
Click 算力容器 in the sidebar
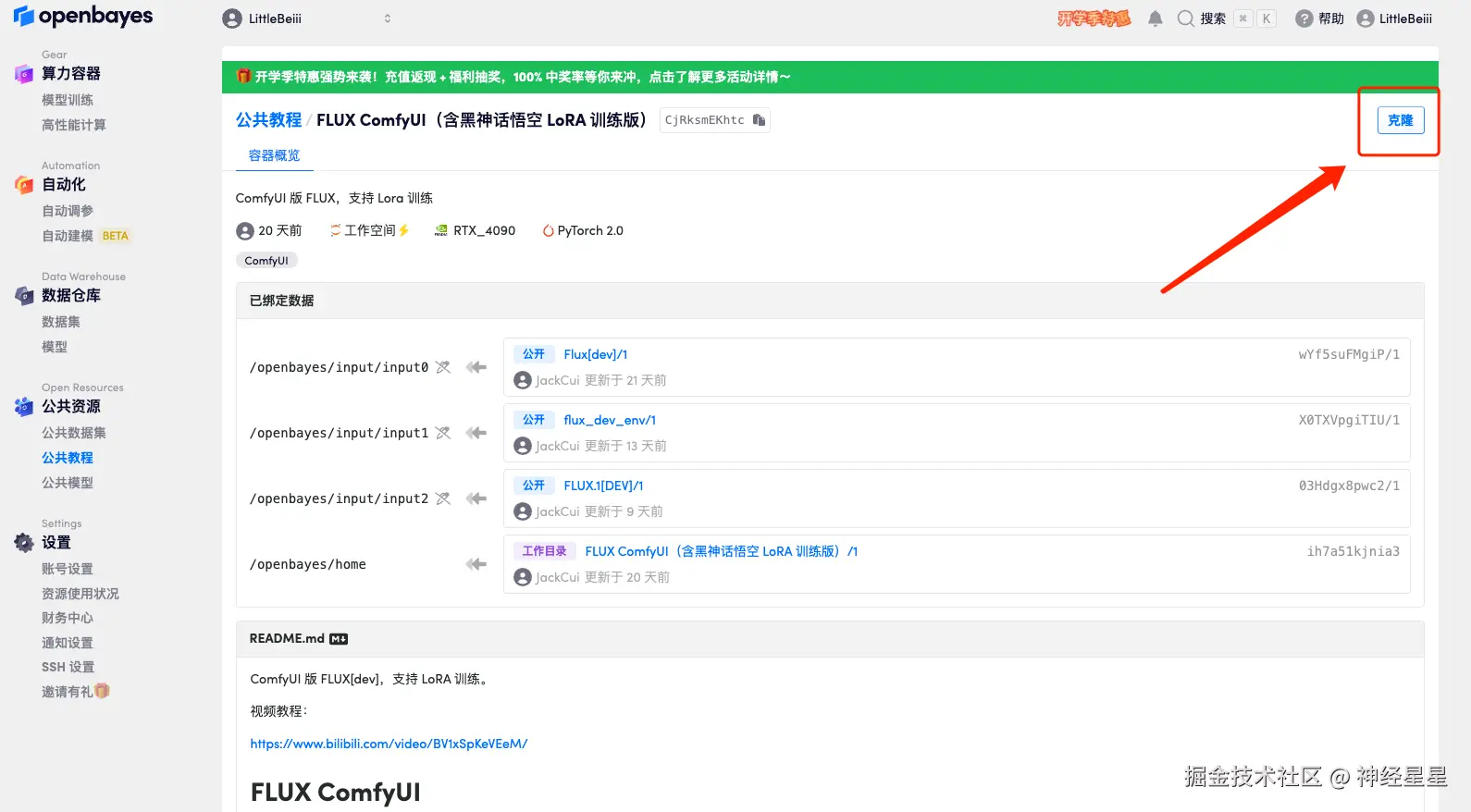71,73
